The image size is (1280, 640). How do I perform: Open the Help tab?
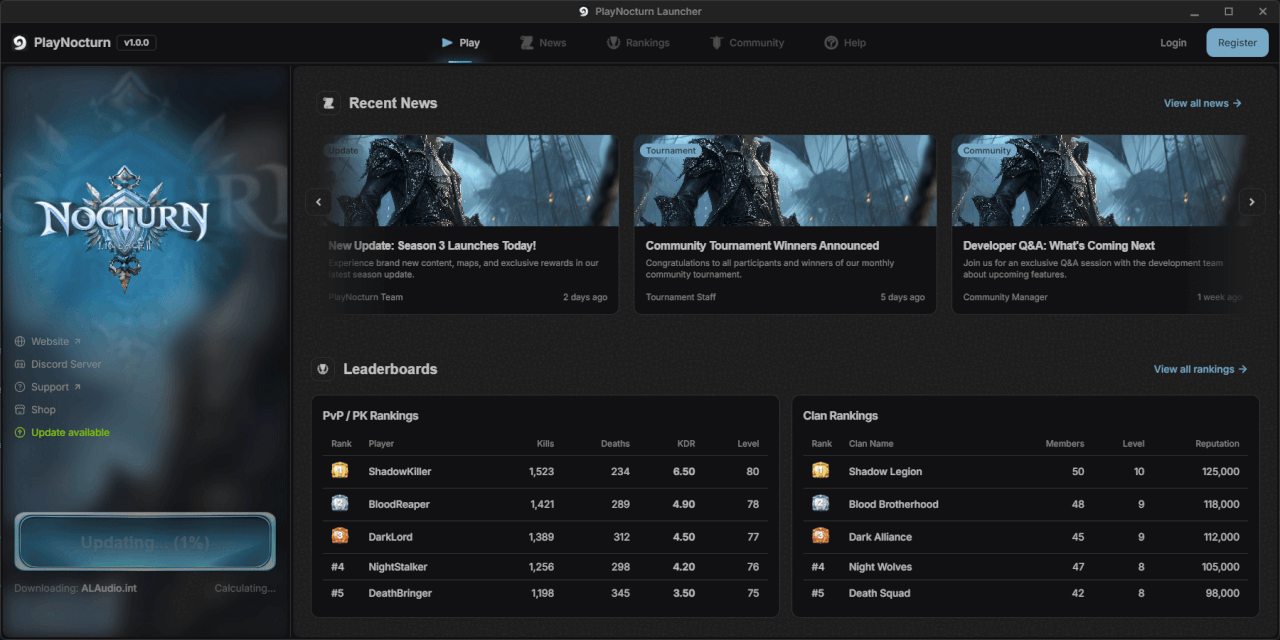click(x=845, y=43)
